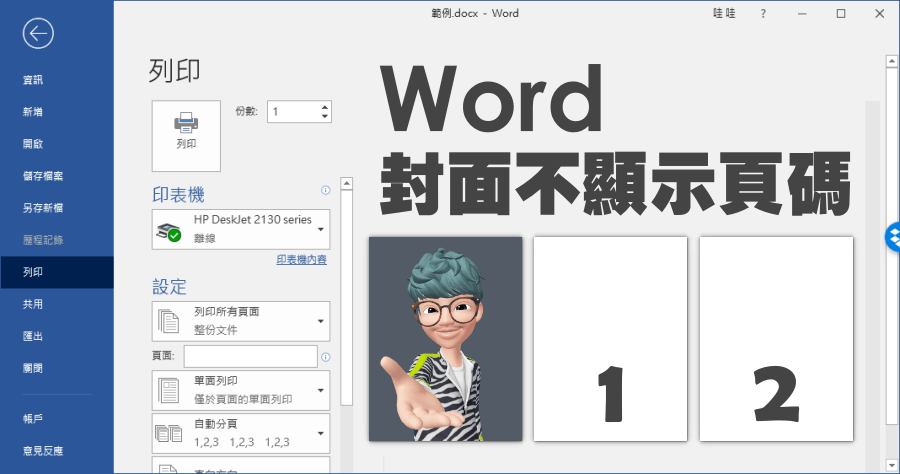900x474 pixels.
Task: Go back using the circled arrow icon
Action: coord(38,33)
